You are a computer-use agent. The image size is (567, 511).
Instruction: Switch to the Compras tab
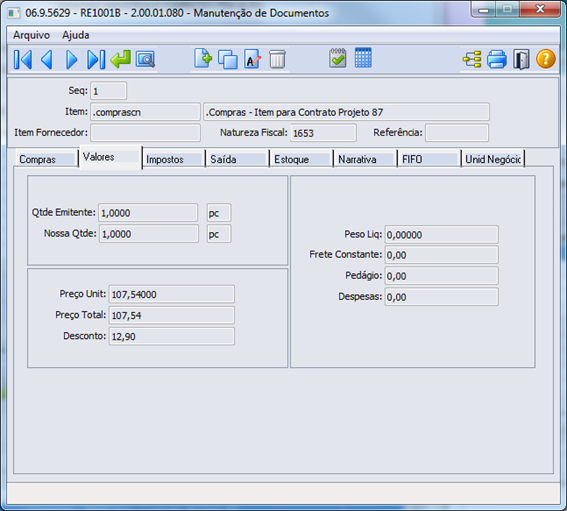(47, 159)
